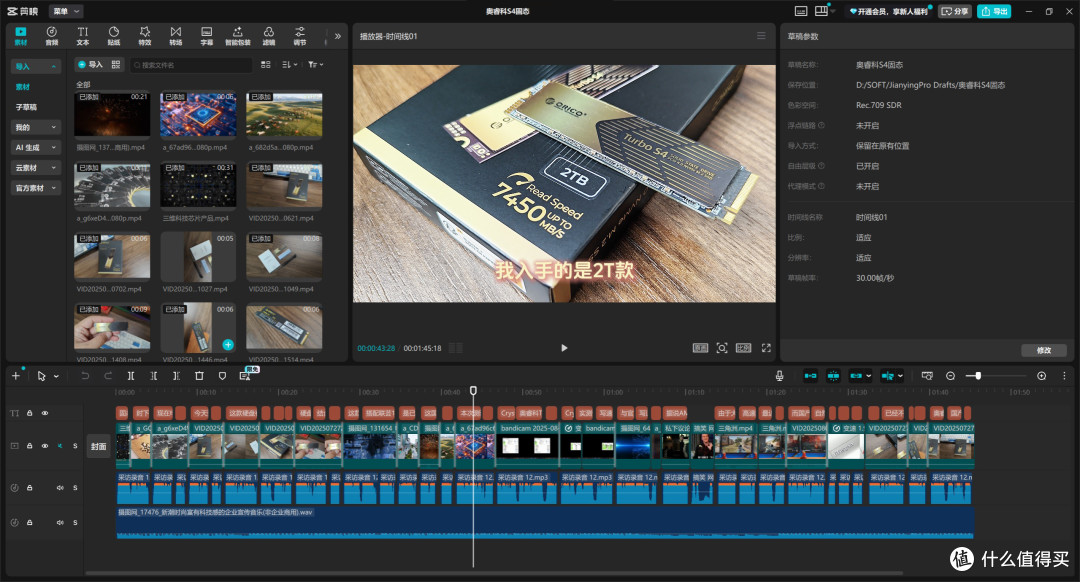The width and height of the screenshot is (1080, 582).
Task: Click the undo arrow in timeline toolbar
Action: (85, 375)
